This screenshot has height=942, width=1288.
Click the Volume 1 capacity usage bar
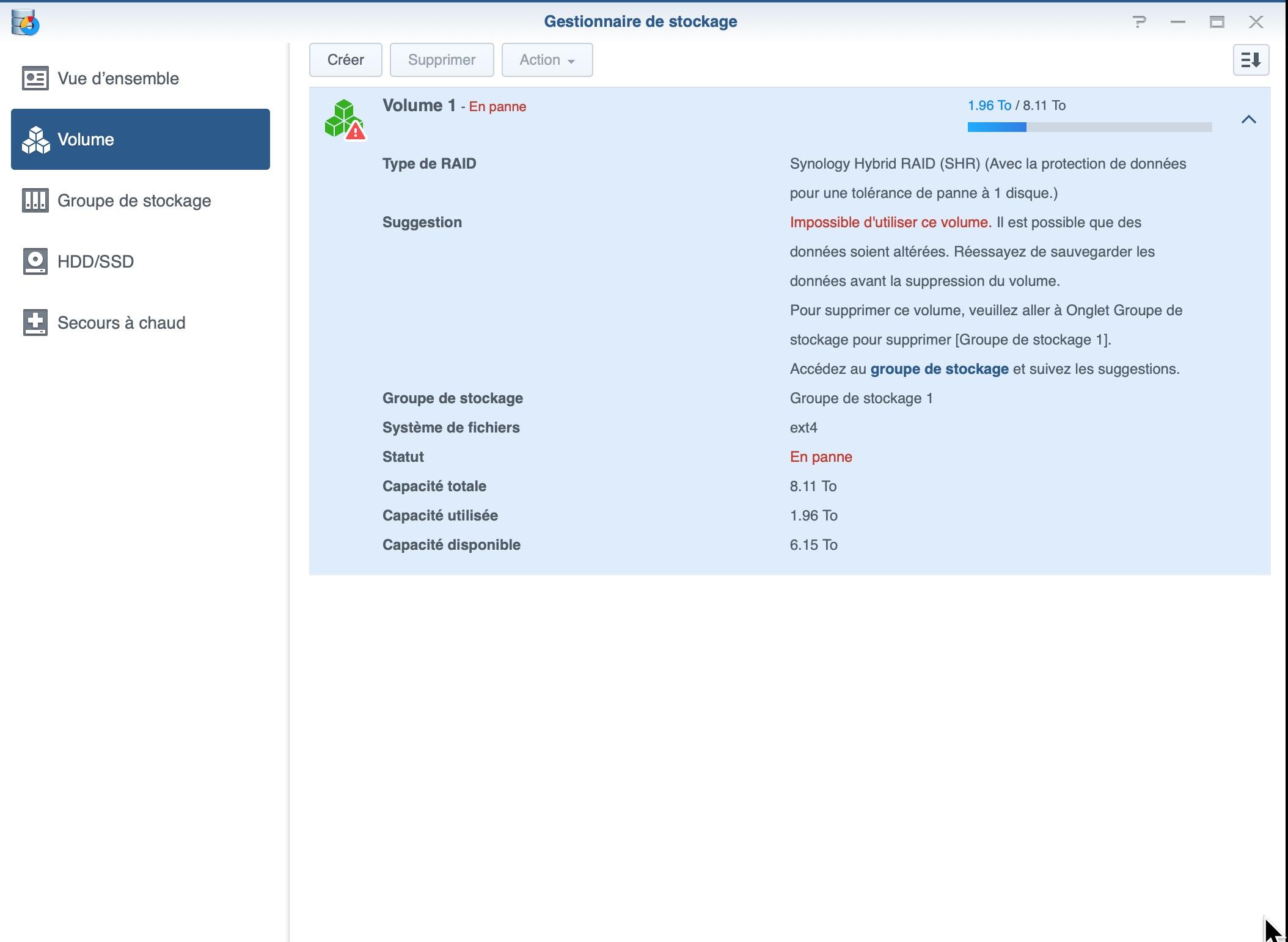(1089, 127)
